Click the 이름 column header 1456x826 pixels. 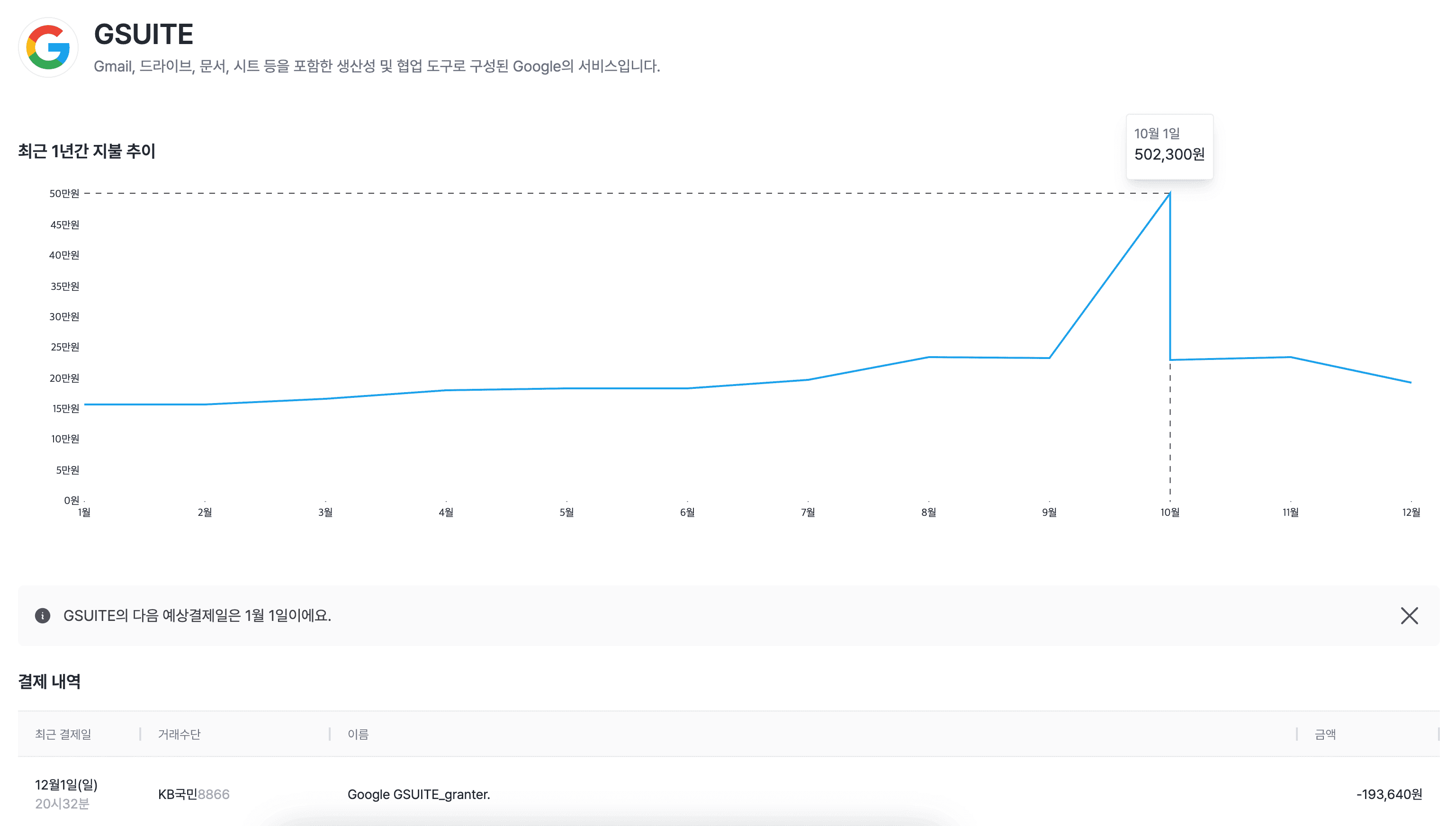coord(358,734)
